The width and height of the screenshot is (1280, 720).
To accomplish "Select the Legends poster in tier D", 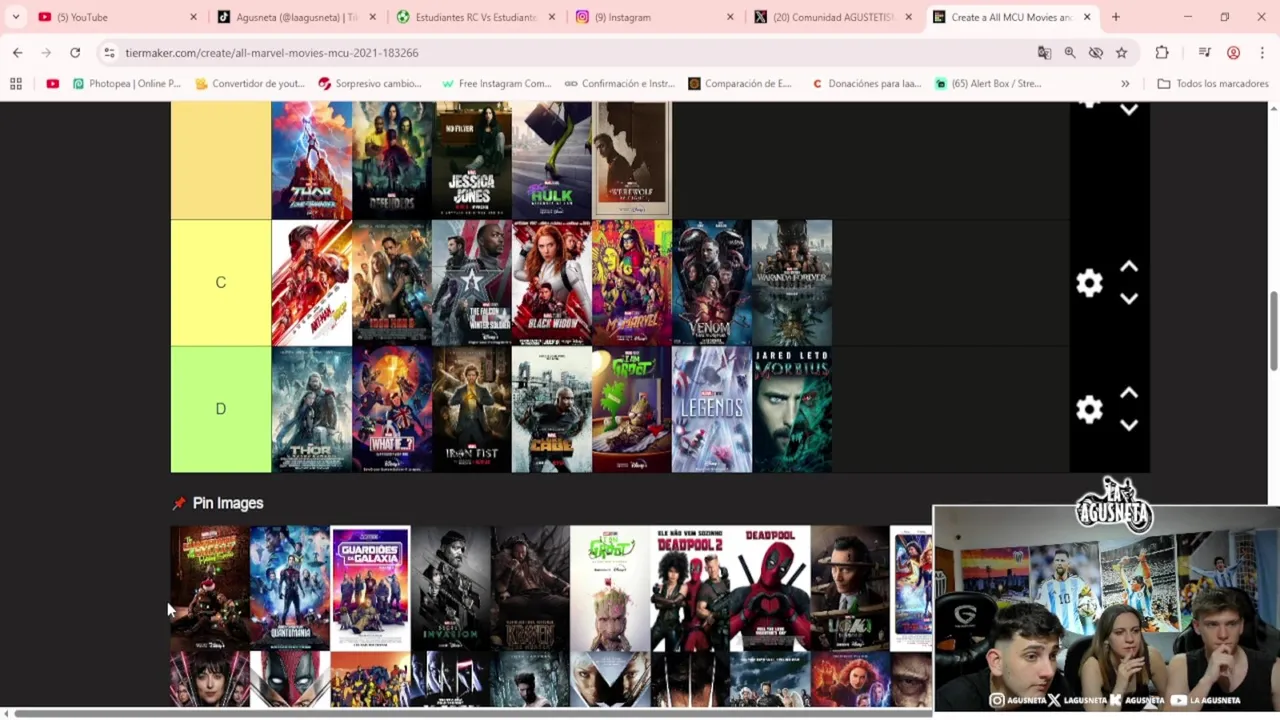I will click(x=712, y=409).
